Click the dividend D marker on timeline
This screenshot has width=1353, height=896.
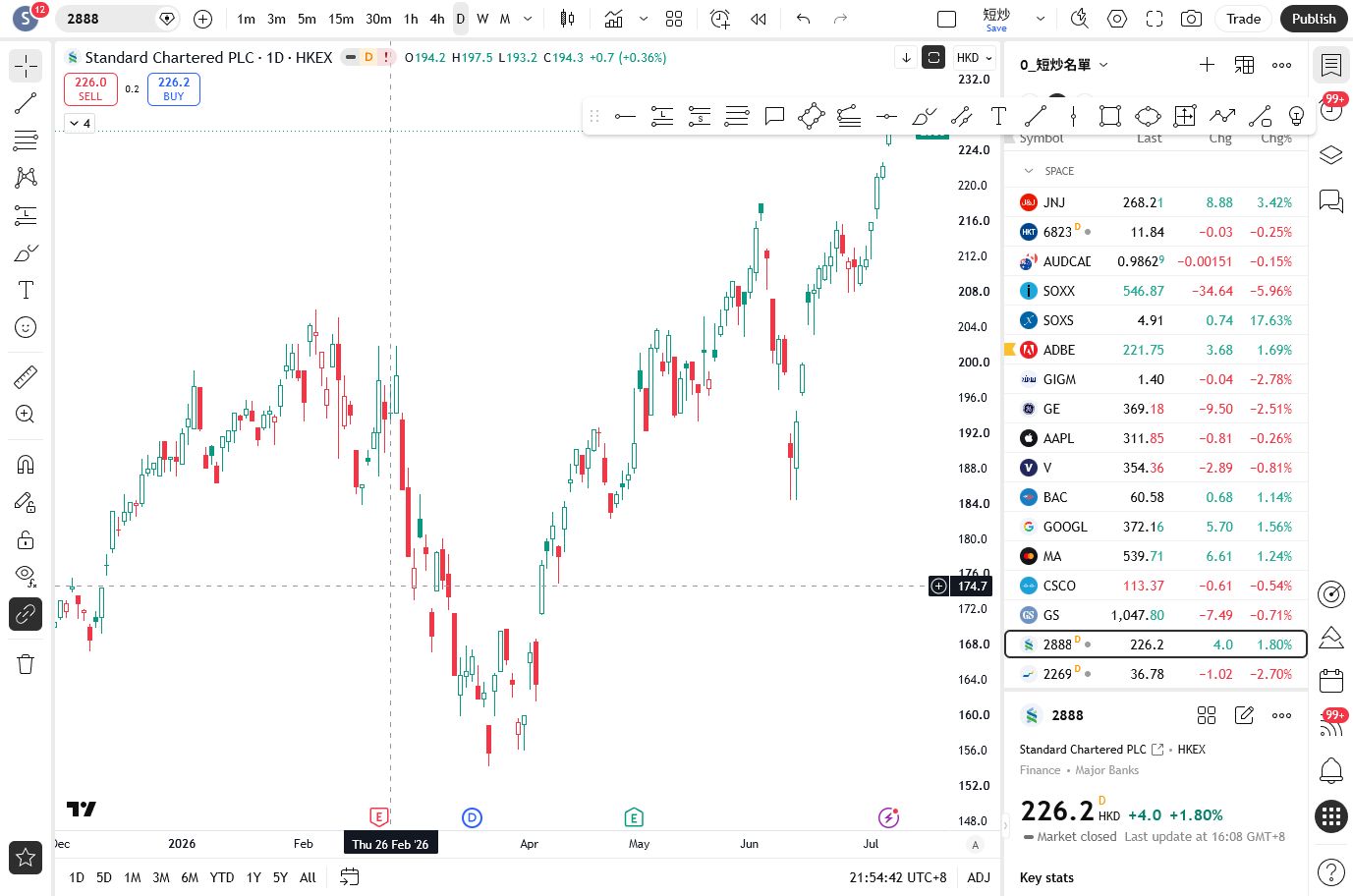(x=472, y=817)
